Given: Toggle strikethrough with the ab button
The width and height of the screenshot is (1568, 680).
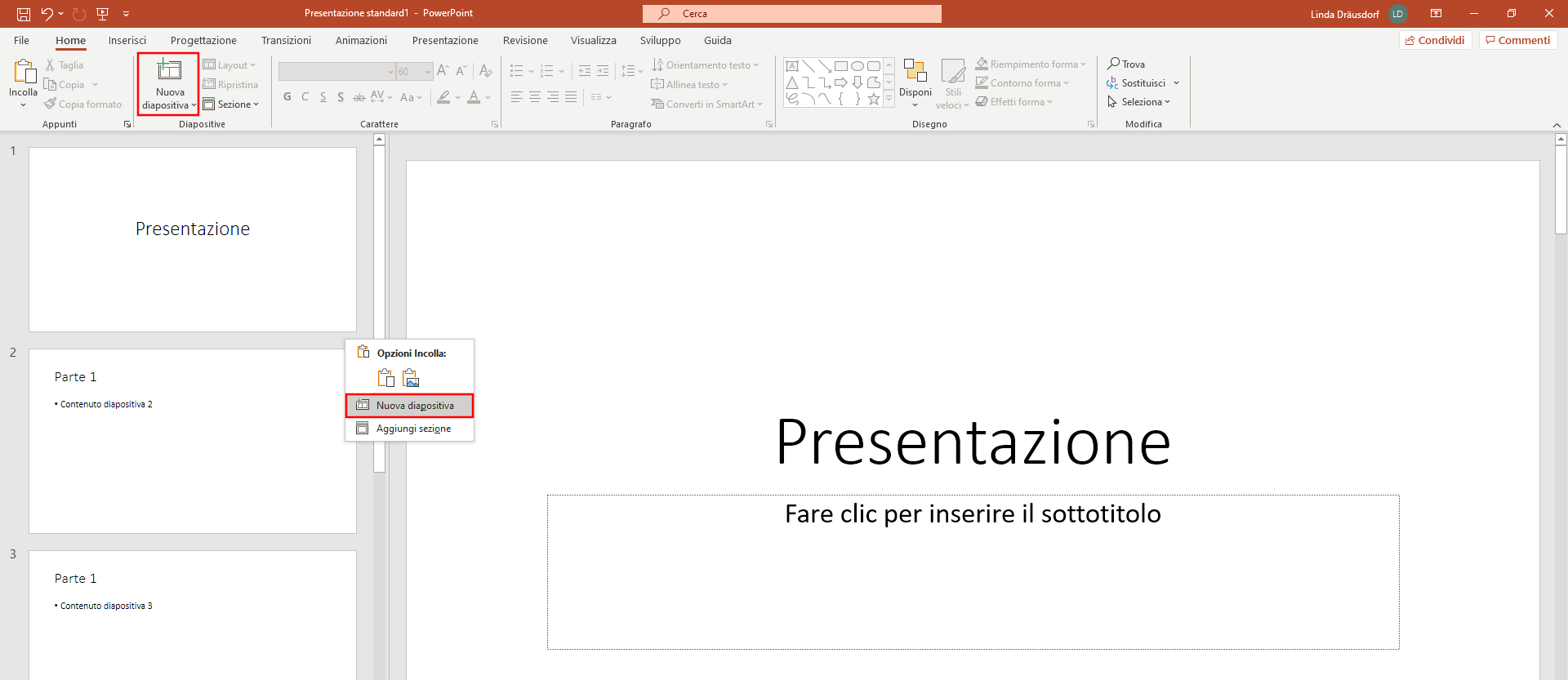Looking at the screenshot, I should pos(359,96).
